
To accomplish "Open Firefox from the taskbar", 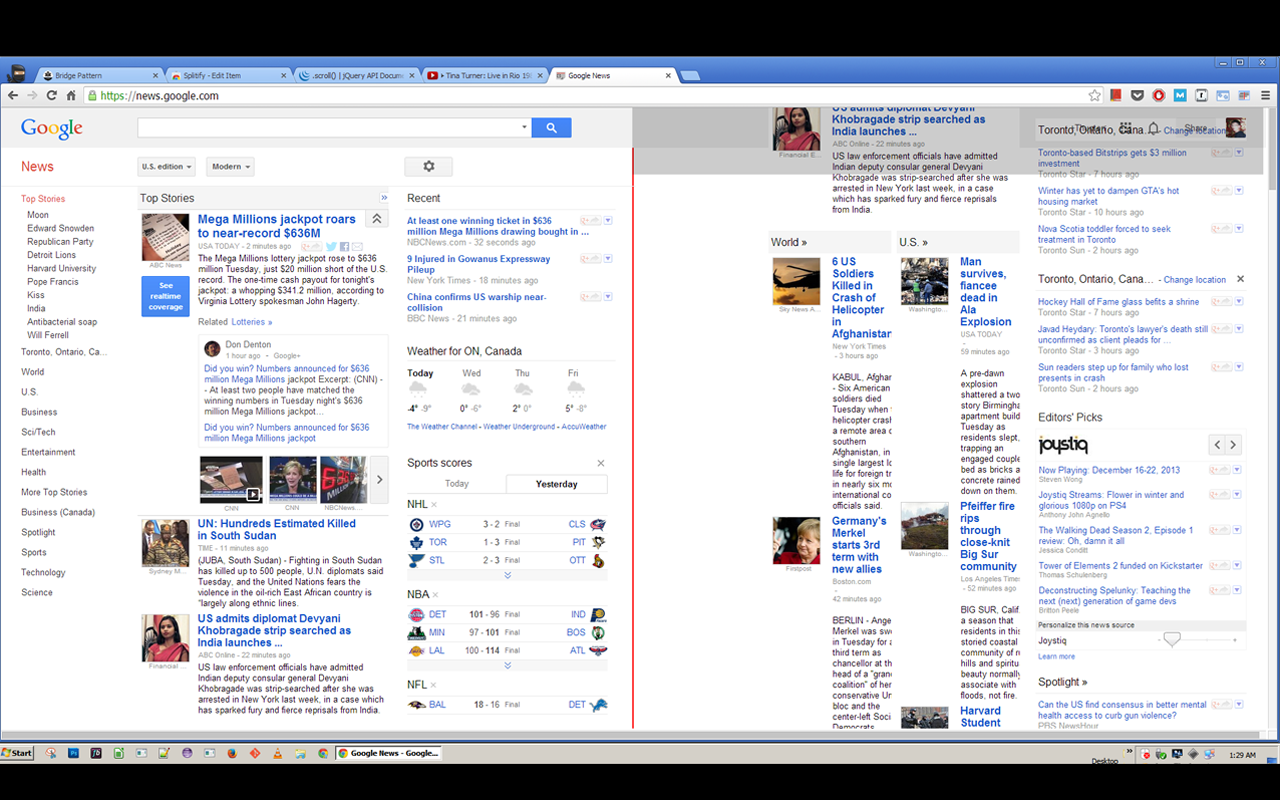I will point(232,753).
